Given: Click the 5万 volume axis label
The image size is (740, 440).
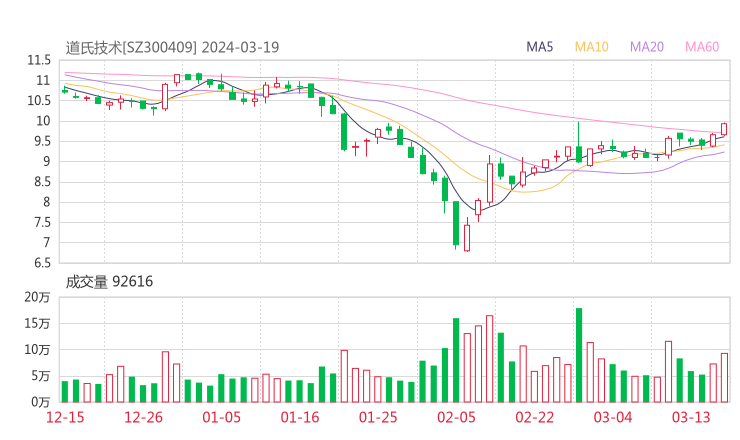Looking at the screenshot, I should tap(41, 376).
